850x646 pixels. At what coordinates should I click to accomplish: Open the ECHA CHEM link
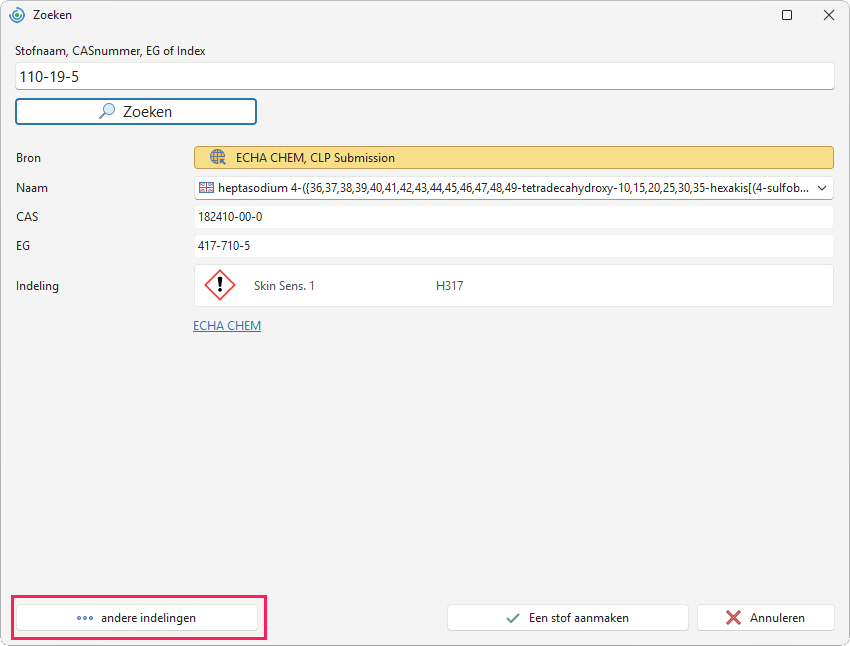tap(227, 325)
